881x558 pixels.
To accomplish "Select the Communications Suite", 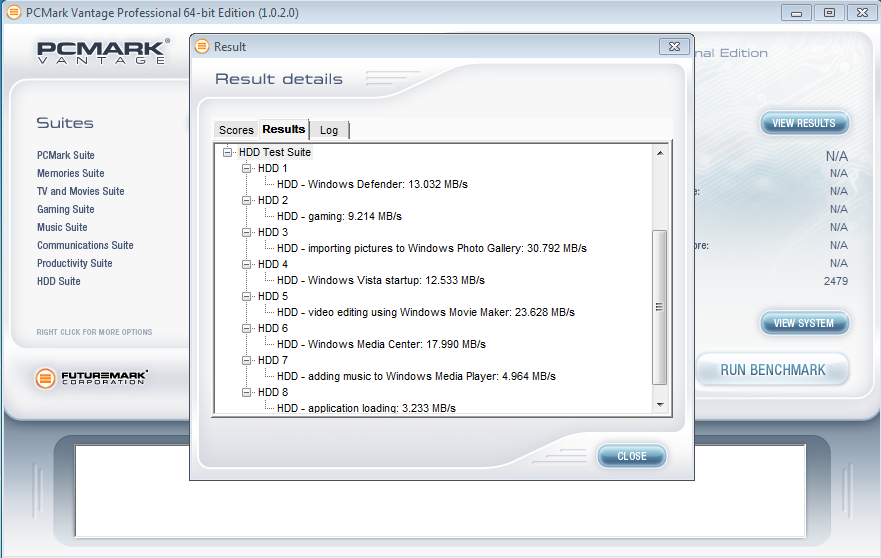I will point(85,245).
